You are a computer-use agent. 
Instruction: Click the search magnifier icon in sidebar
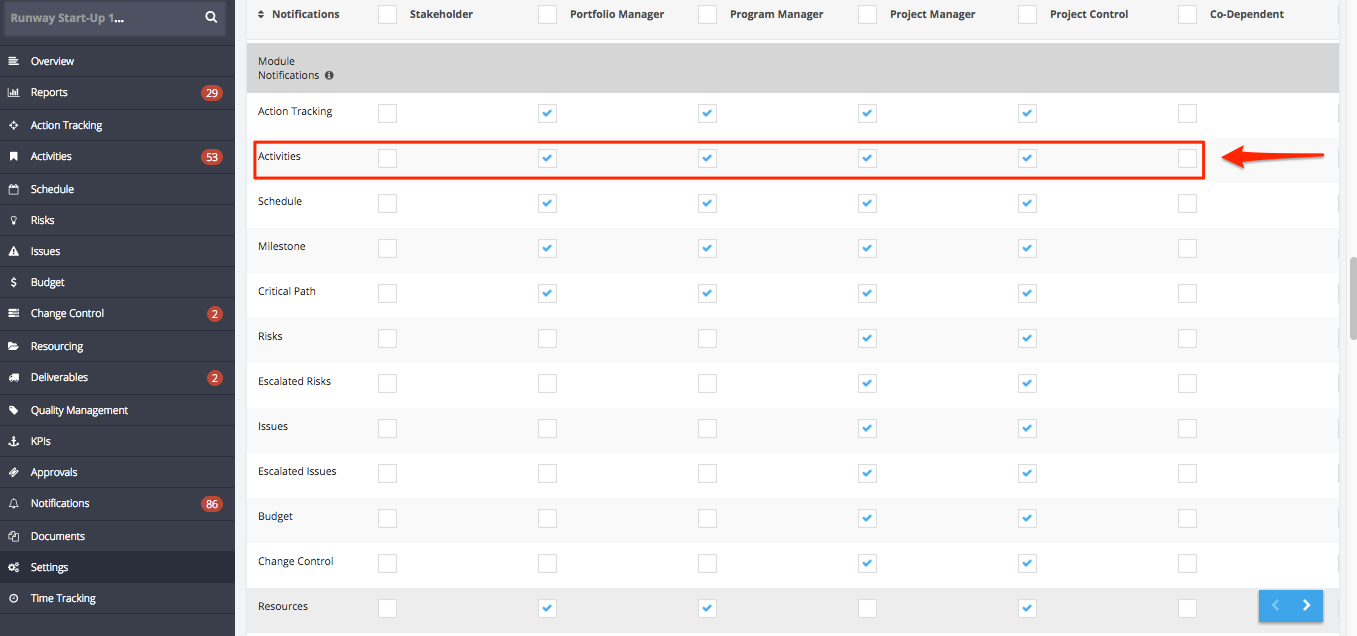tap(210, 17)
